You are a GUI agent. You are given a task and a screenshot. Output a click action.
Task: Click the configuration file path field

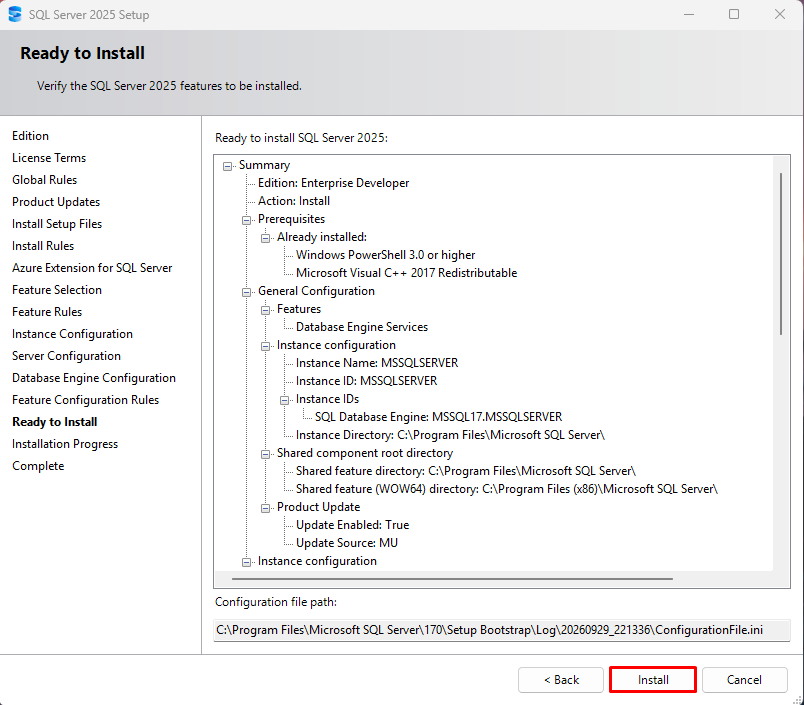click(x=502, y=630)
